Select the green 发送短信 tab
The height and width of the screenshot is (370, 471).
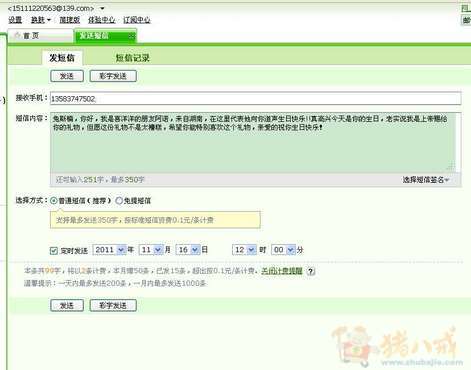[x=105, y=36]
